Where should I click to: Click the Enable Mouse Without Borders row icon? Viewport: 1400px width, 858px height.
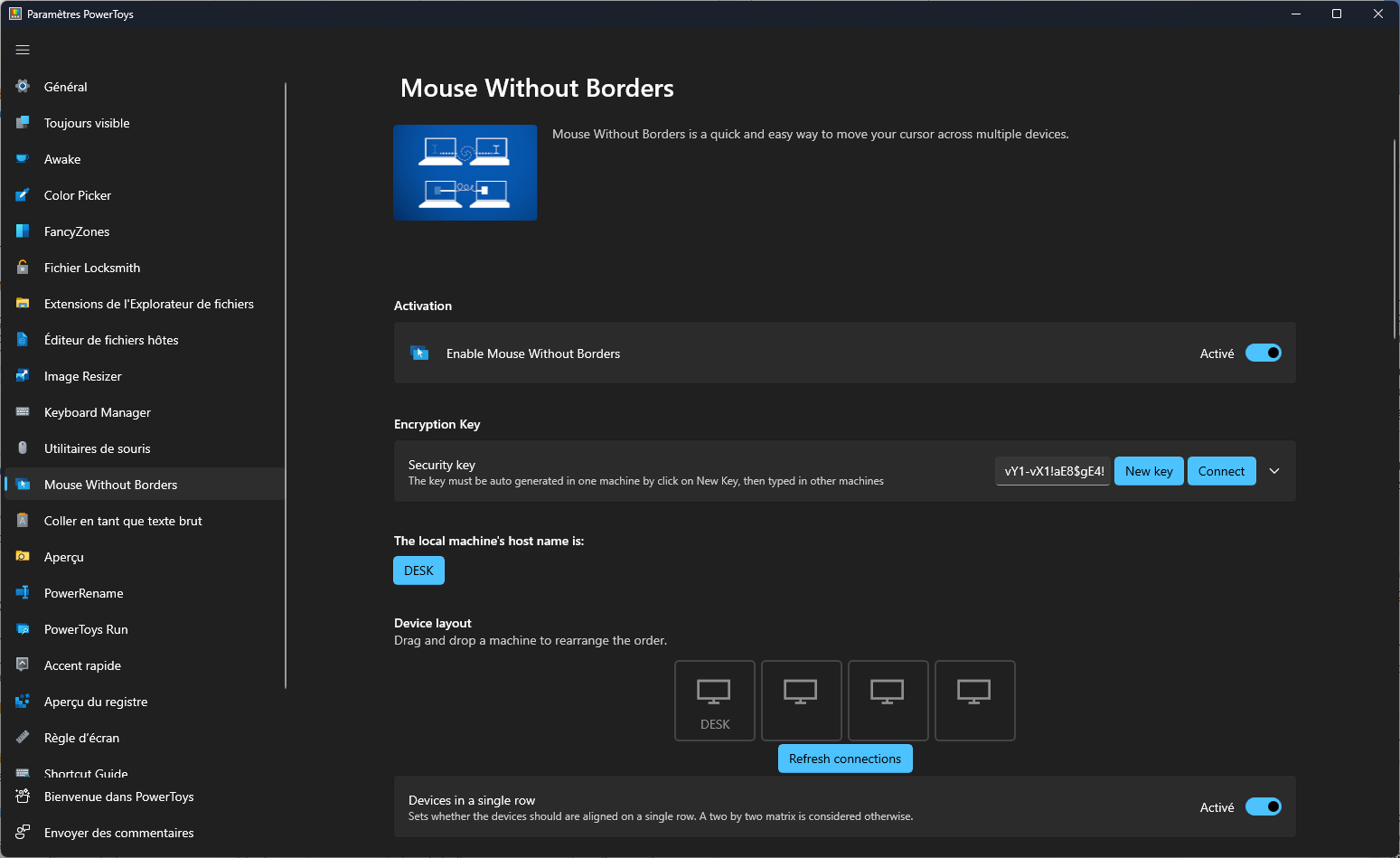click(419, 353)
